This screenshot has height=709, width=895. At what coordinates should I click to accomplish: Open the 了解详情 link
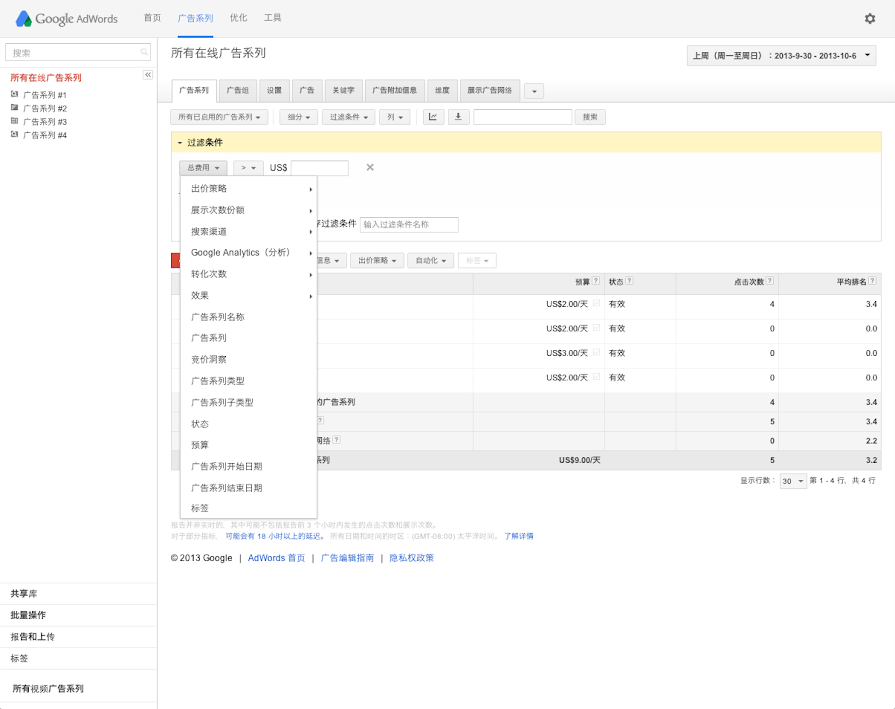pos(518,536)
